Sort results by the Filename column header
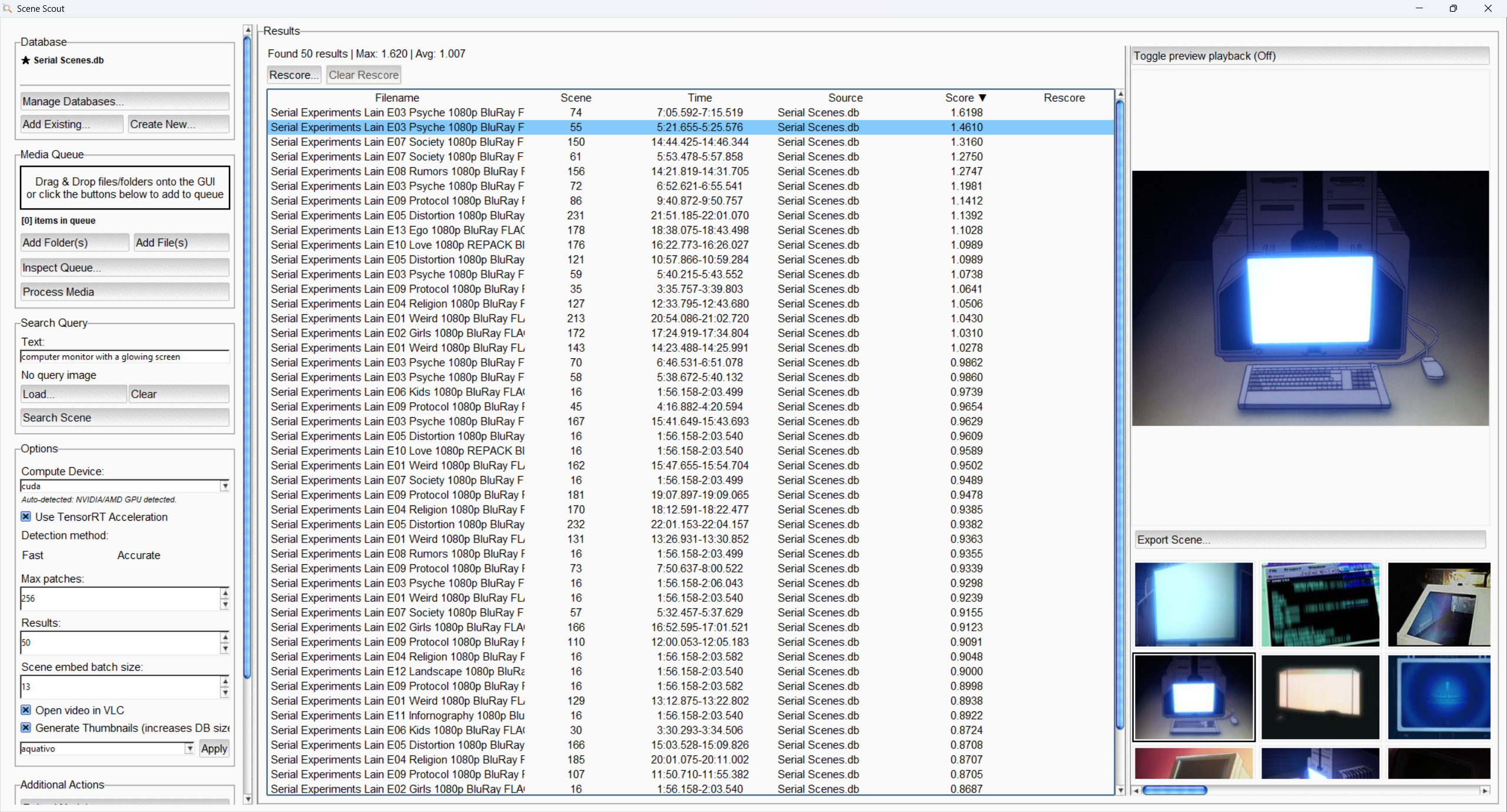Image resolution: width=1507 pixels, height=812 pixels. 397,98
